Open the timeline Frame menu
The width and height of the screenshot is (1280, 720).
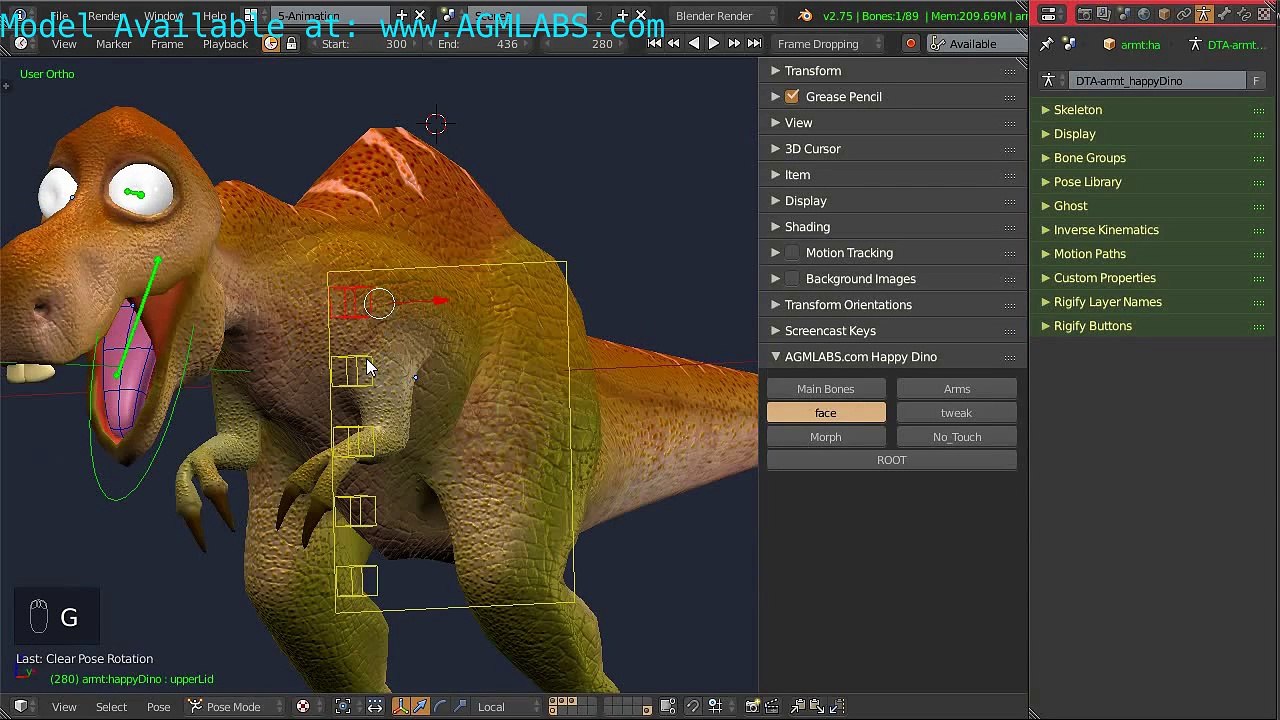[167, 44]
